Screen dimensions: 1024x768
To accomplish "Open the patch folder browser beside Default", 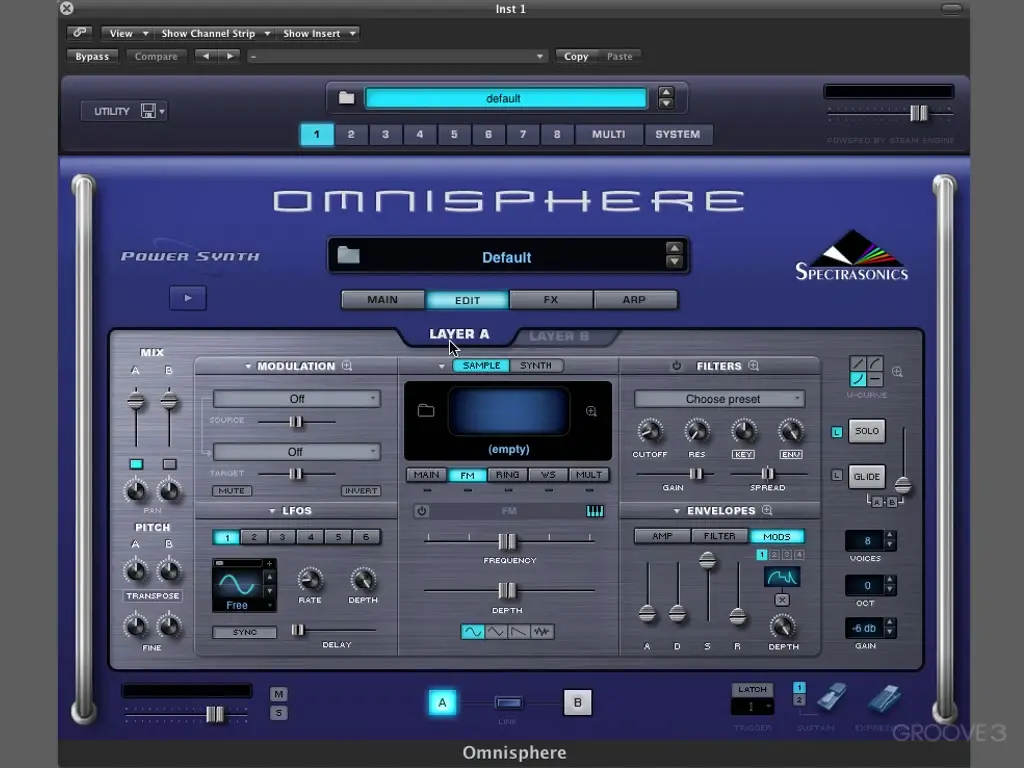I will coord(348,255).
